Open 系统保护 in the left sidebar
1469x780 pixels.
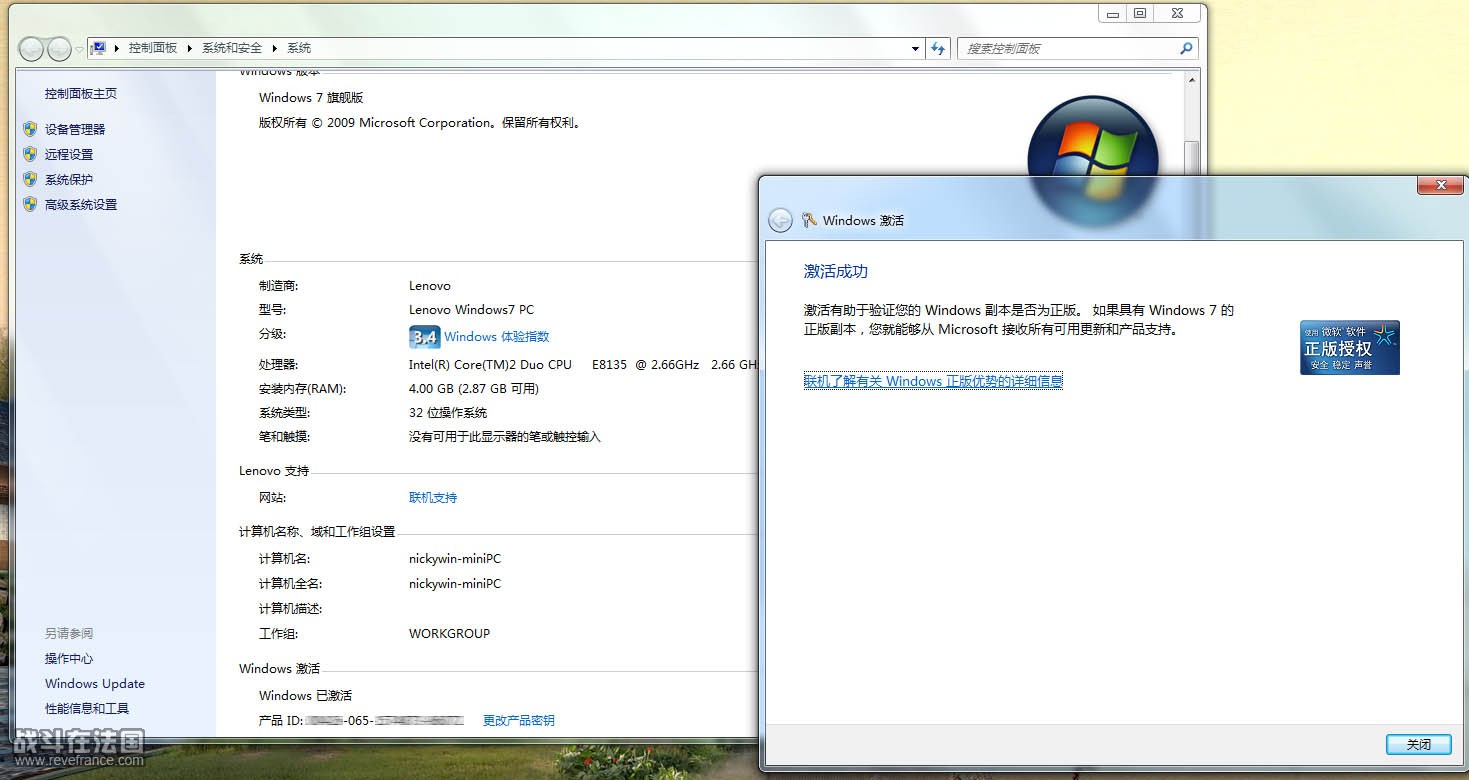click(x=69, y=179)
